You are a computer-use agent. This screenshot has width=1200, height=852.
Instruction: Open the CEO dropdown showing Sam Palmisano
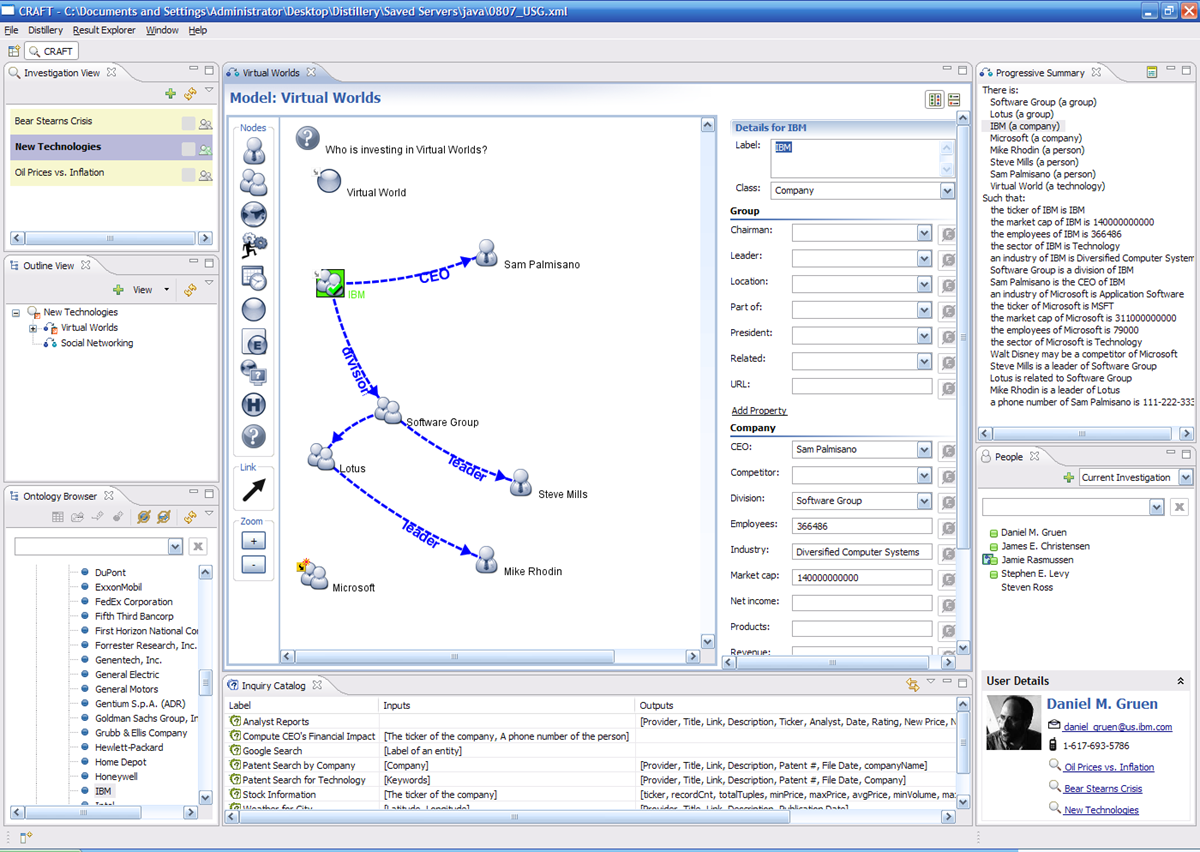(924, 450)
